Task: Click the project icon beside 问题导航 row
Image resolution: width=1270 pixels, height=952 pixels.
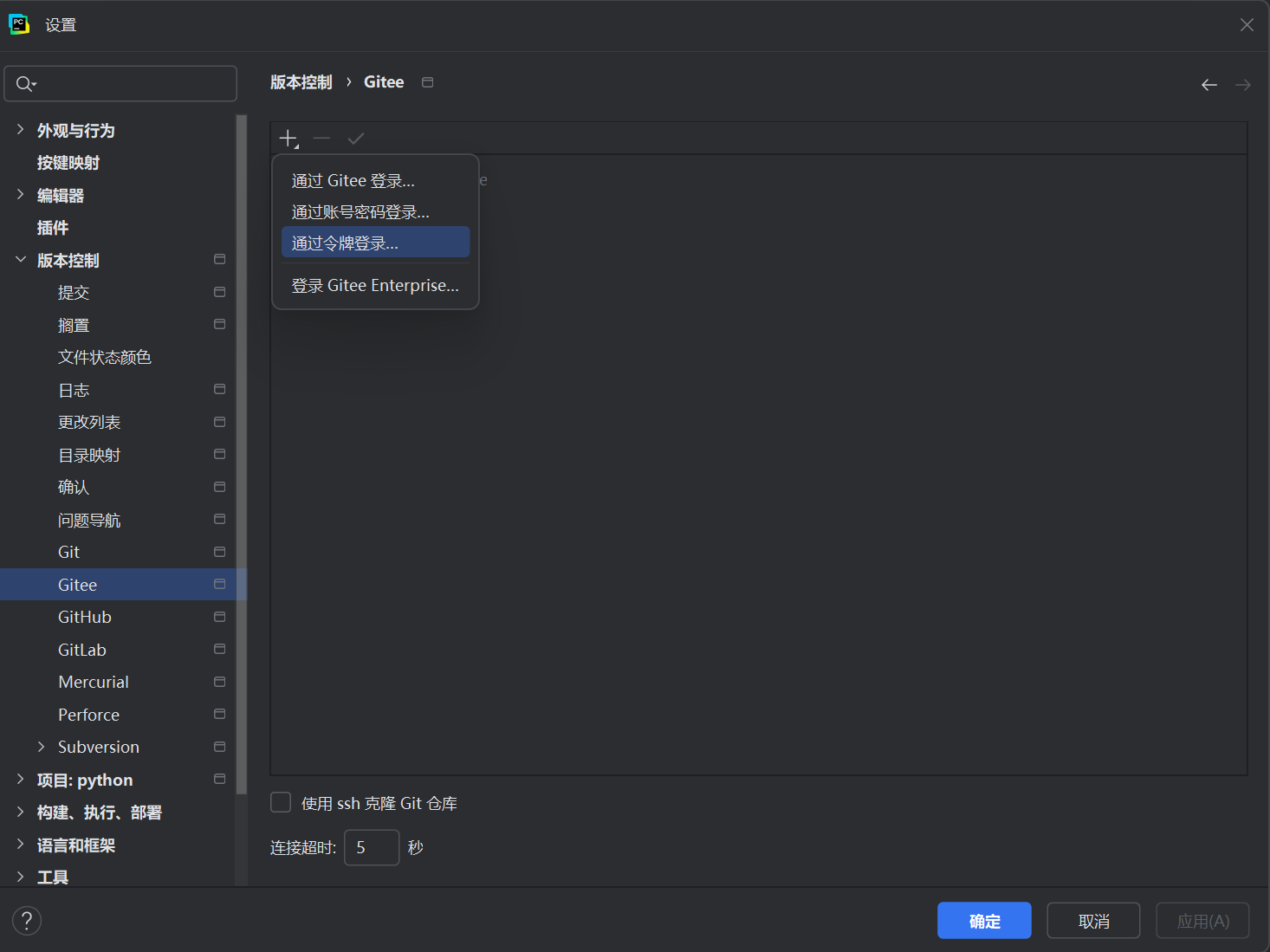Action: click(x=220, y=520)
